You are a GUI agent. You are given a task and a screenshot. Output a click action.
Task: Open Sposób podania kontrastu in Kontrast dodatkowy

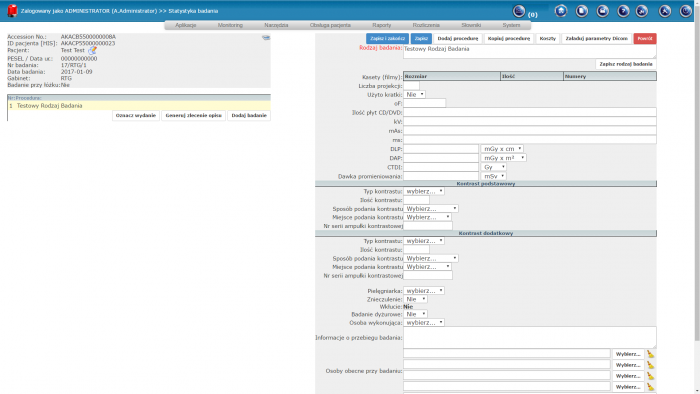tap(431, 258)
